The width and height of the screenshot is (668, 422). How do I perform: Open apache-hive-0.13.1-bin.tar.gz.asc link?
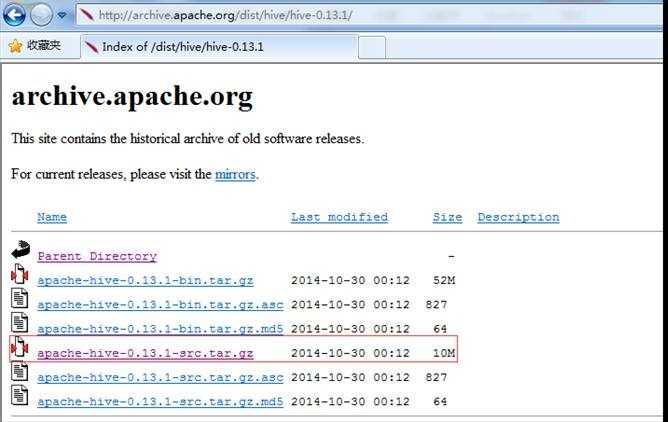coord(160,305)
